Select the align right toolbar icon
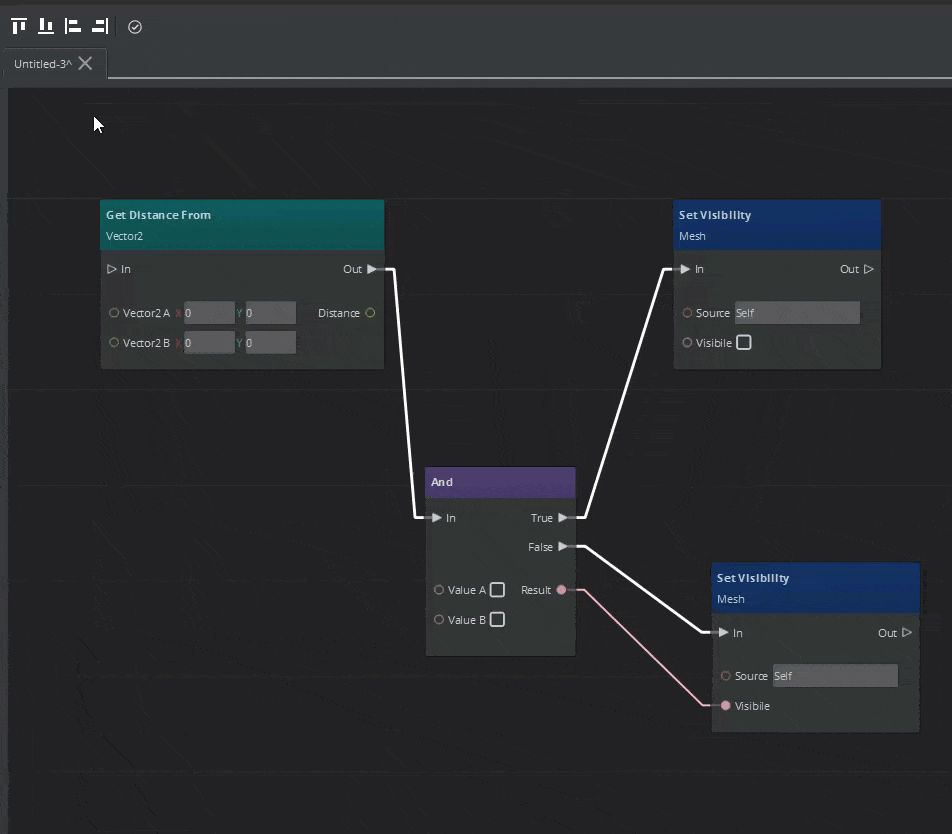Image resolution: width=952 pixels, height=834 pixels. (99, 25)
